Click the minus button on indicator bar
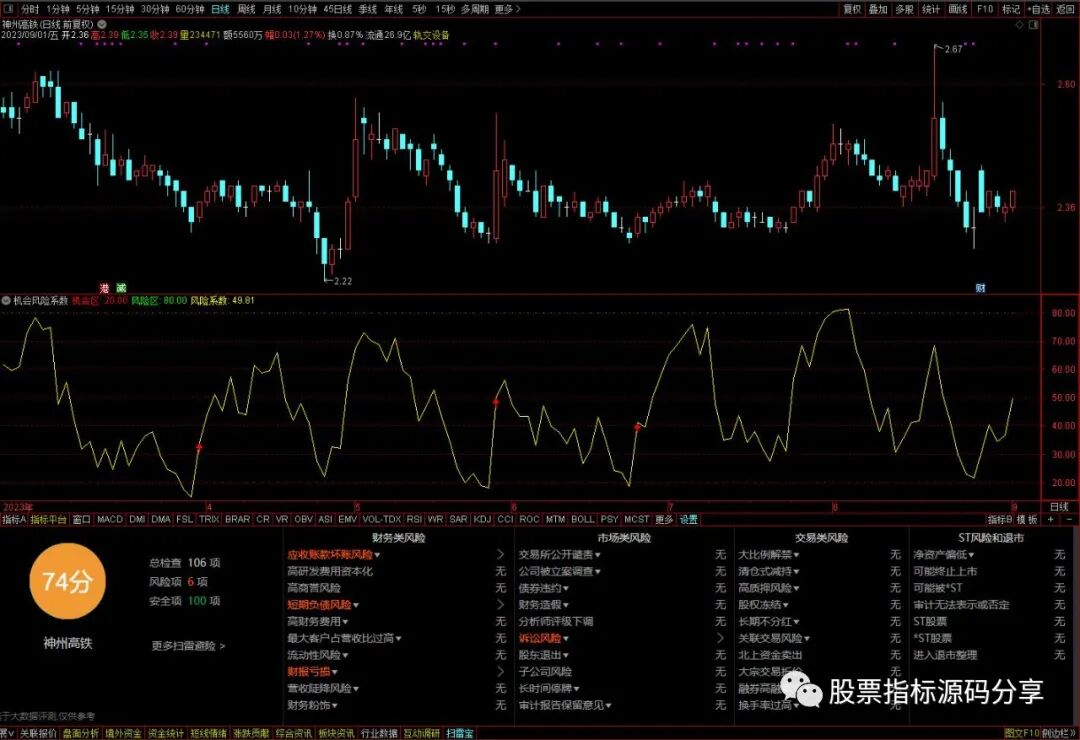 1068,519
